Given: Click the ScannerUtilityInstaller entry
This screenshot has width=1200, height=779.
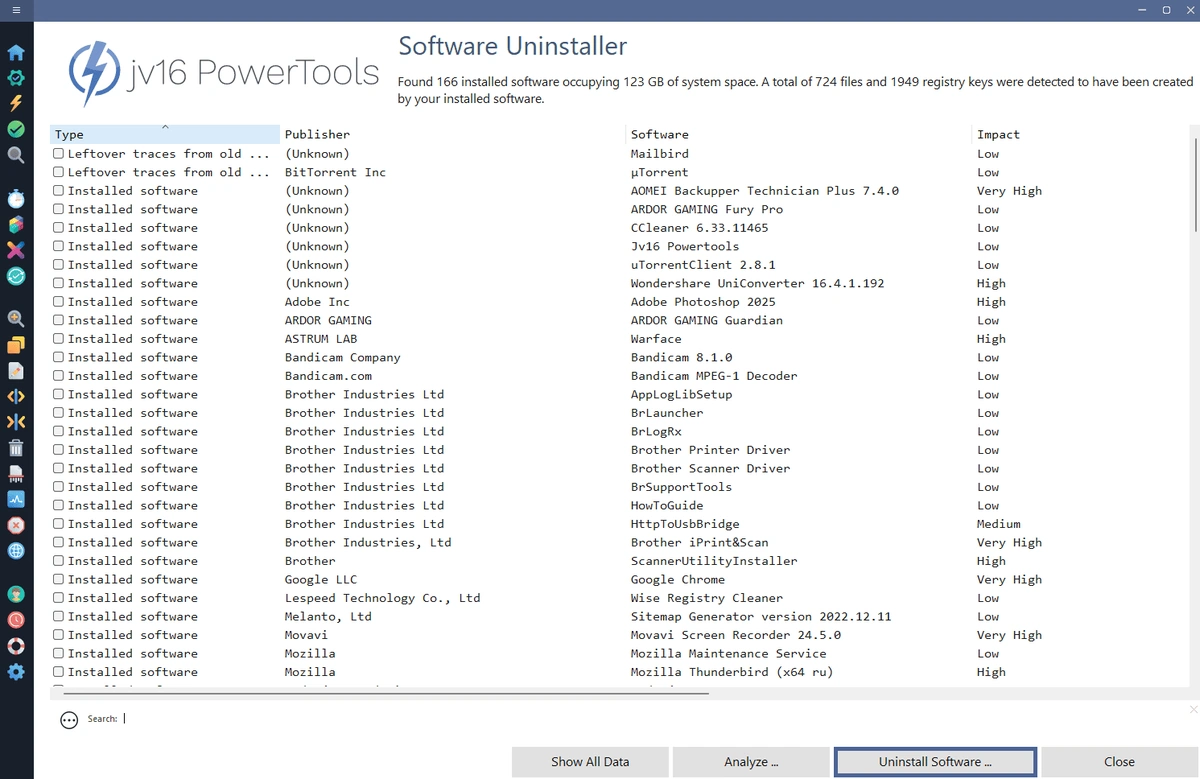Looking at the screenshot, I should point(714,561).
